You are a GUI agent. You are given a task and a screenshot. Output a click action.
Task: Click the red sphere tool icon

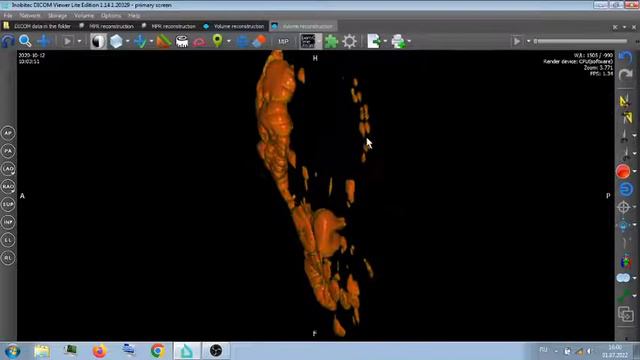(623, 171)
